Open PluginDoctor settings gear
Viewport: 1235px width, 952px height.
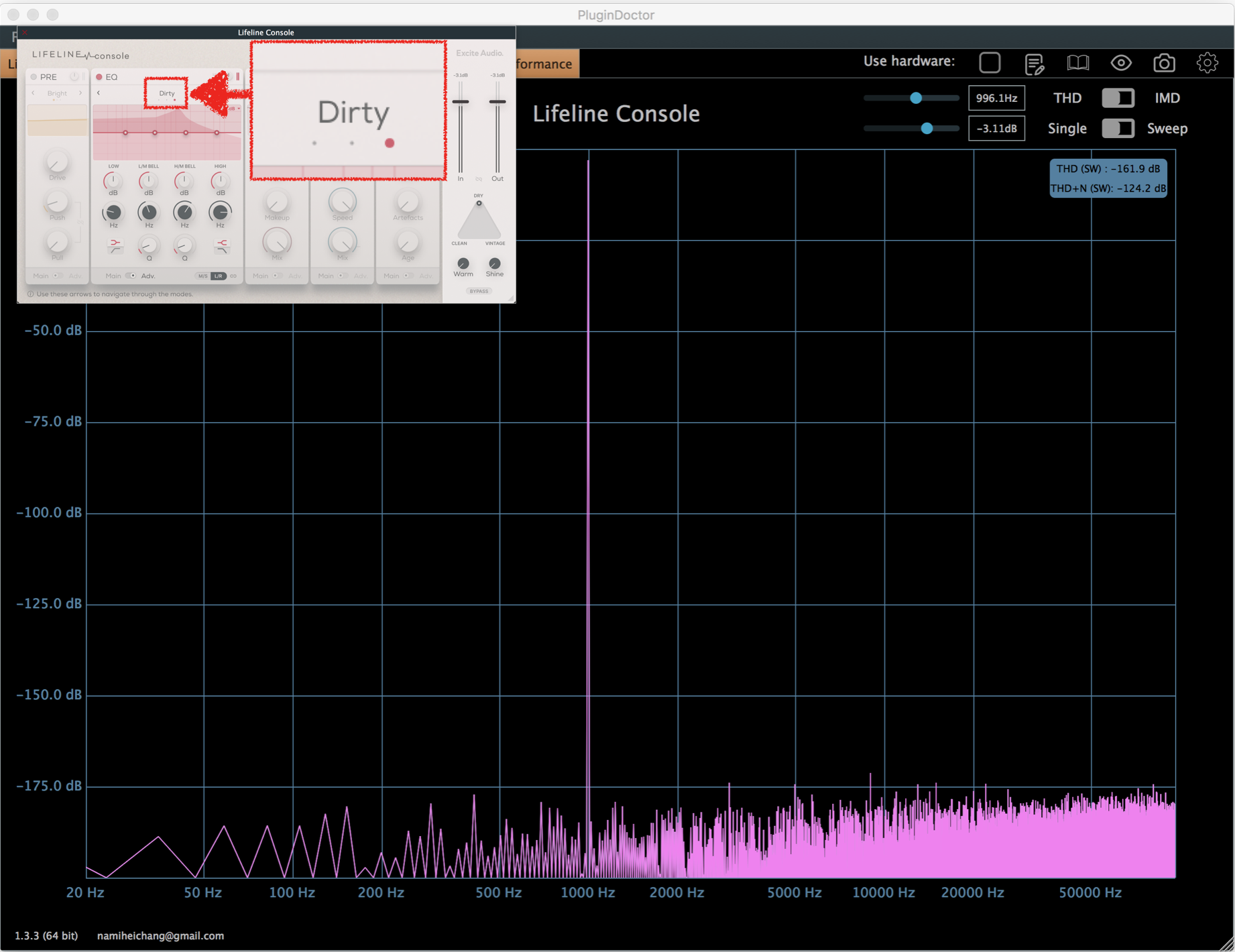(1208, 63)
